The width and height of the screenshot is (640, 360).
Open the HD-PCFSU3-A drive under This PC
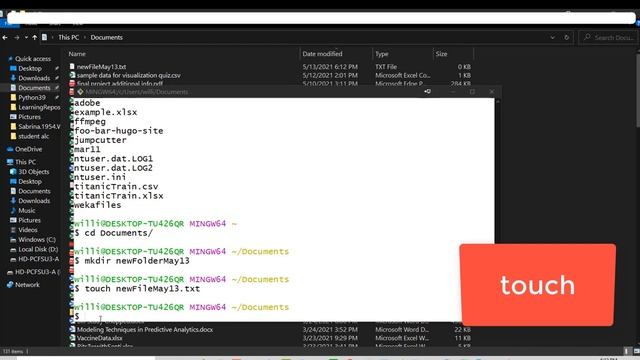[38, 259]
